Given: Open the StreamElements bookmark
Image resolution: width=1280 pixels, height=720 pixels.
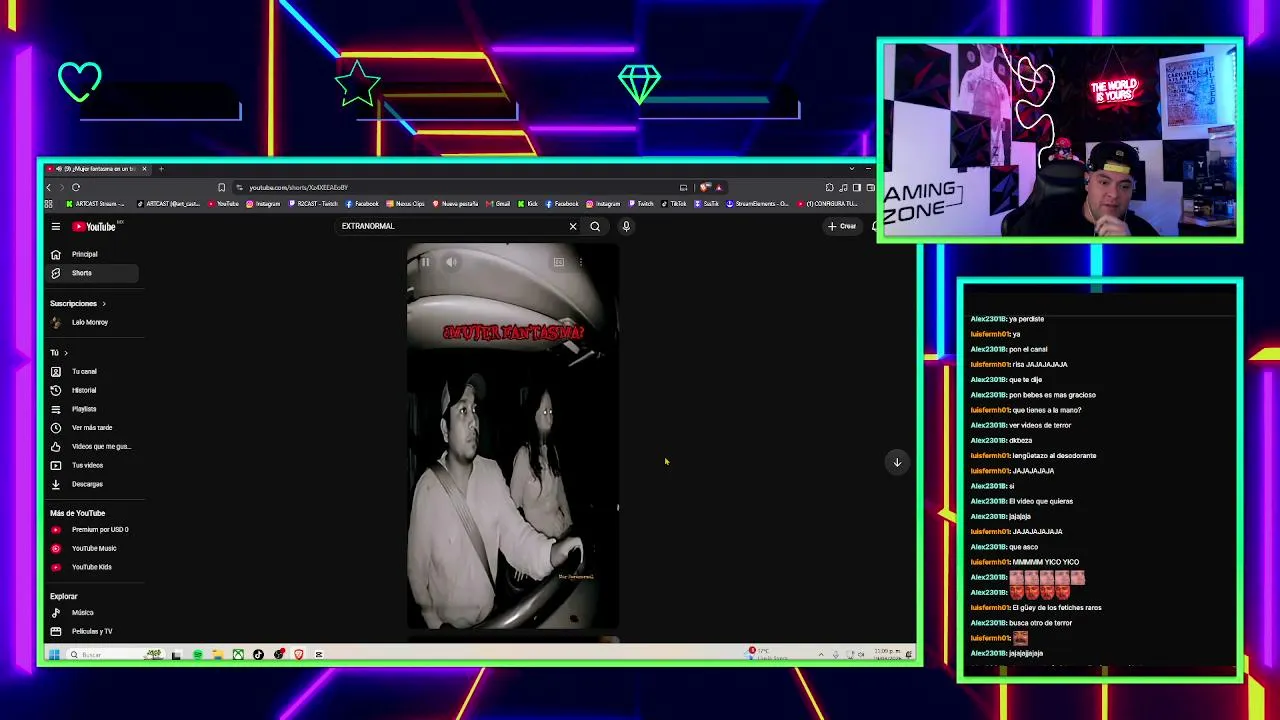Looking at the screenshot, I should tap(758, 204).
